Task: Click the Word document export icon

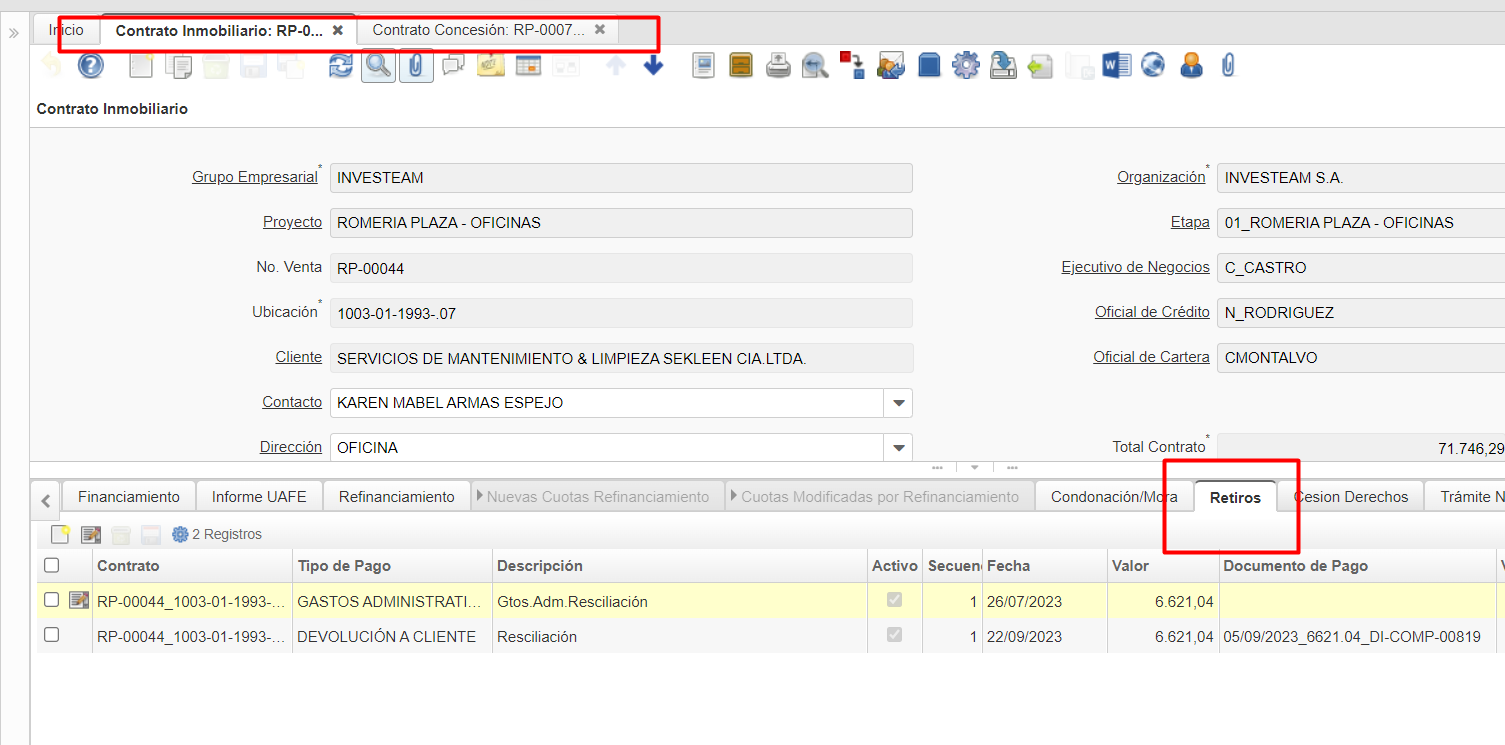Action: coord(1115,66)
